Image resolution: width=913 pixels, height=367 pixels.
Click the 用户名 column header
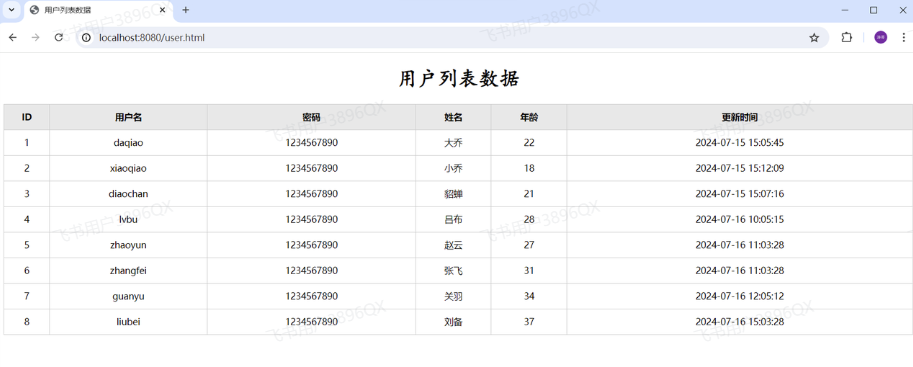point(128,117)
